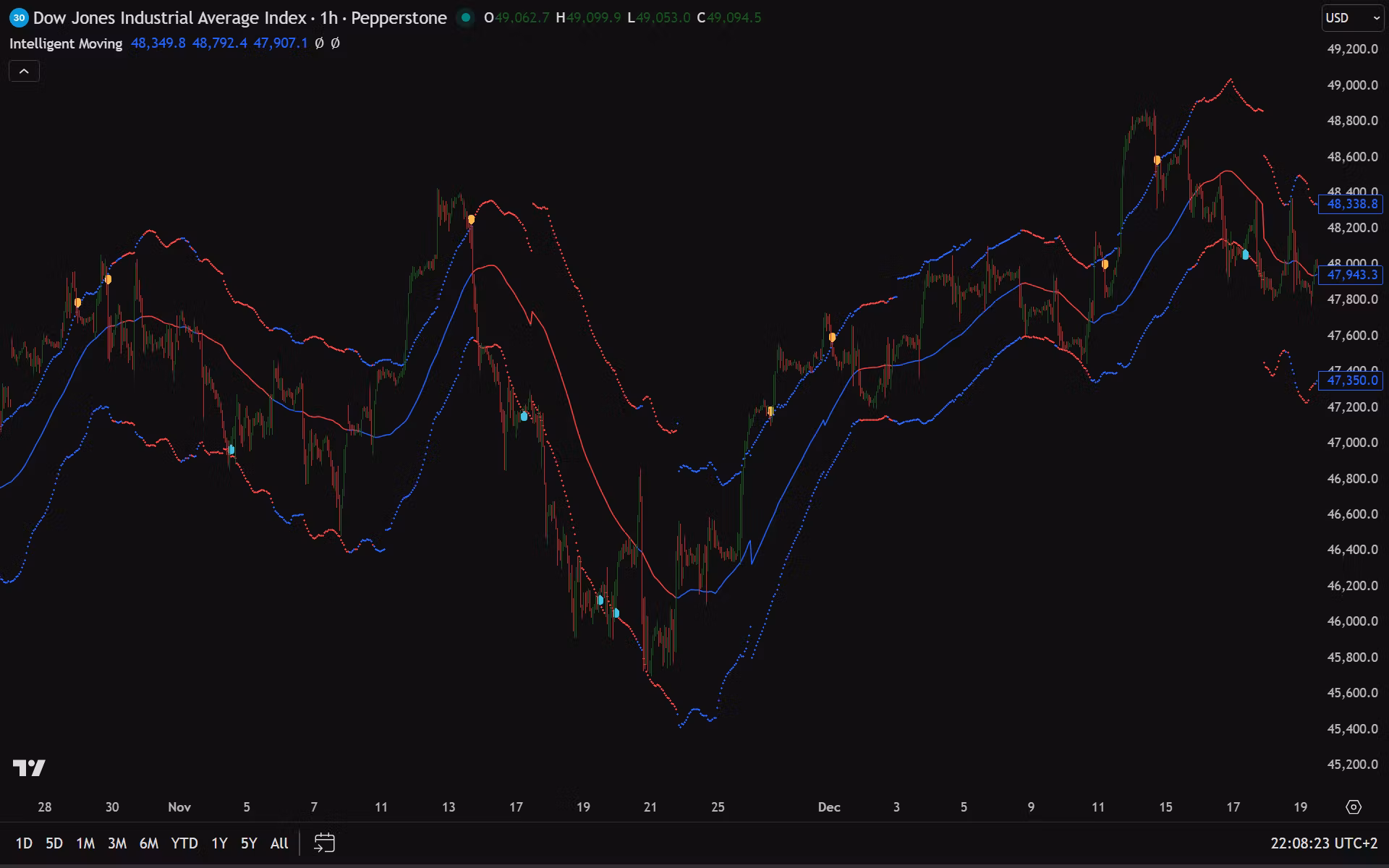Switch to YTD time range
This screenshot has height=868, width=1389.
tap(184, 843)
